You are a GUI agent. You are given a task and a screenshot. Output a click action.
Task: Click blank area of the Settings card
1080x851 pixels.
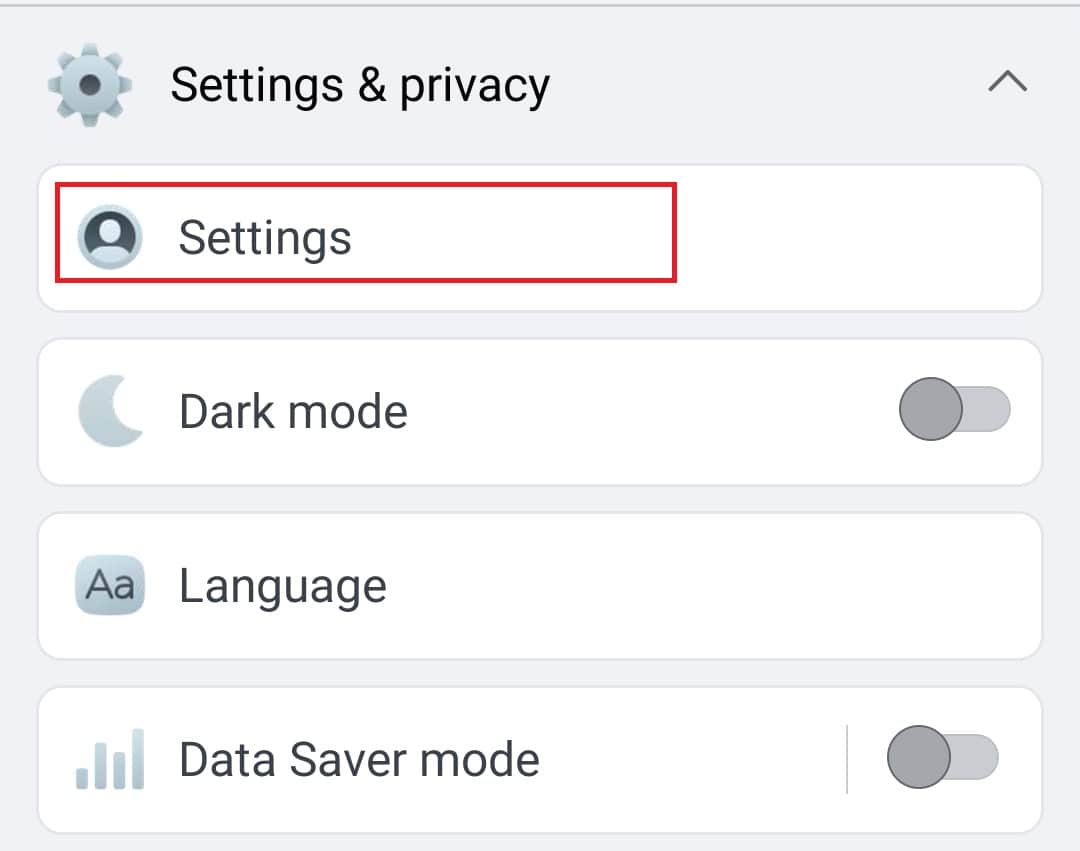coord(860,238)
